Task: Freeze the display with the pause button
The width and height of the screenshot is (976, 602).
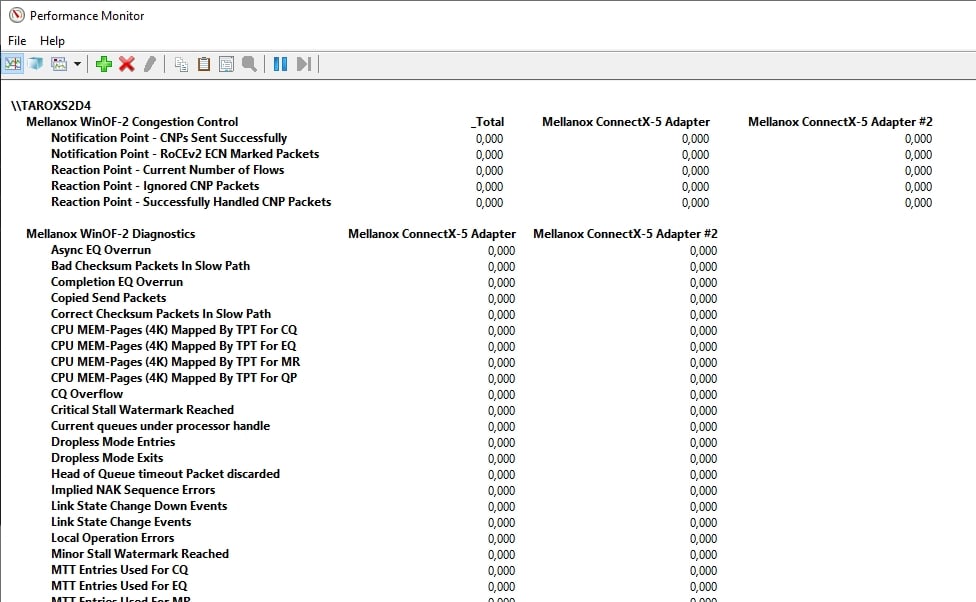Action: 280,64
